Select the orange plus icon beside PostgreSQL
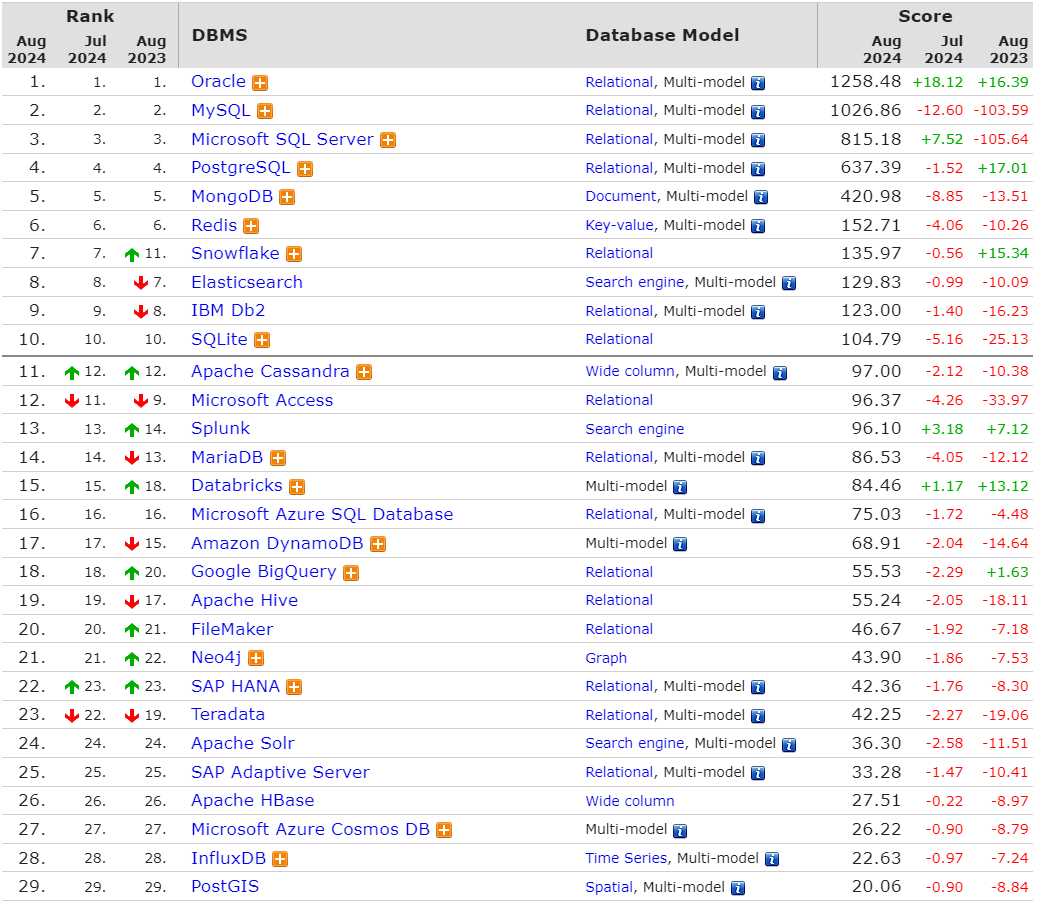 point(305,169)
